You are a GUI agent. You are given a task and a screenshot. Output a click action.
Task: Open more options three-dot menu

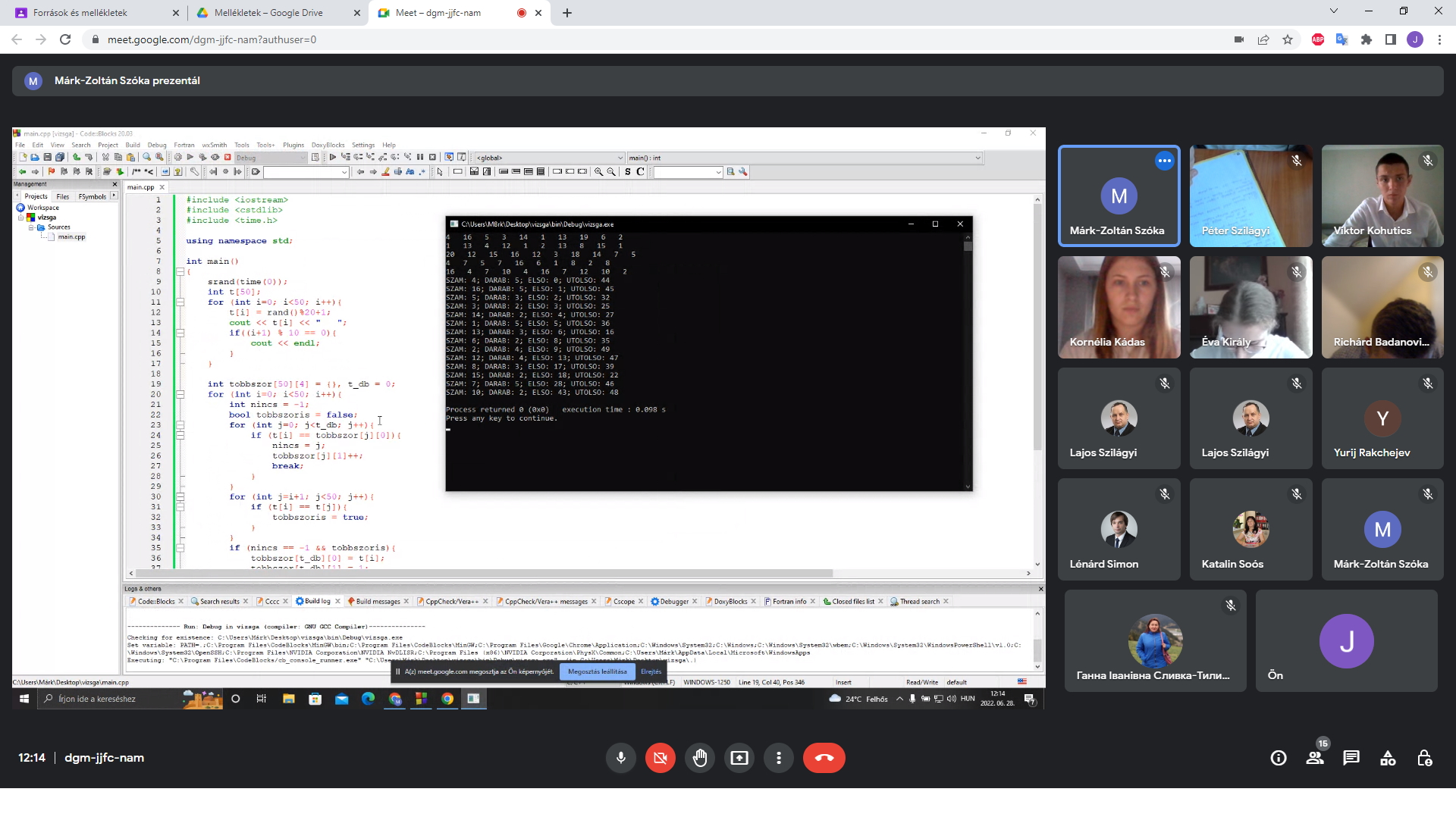pos(779,758)
